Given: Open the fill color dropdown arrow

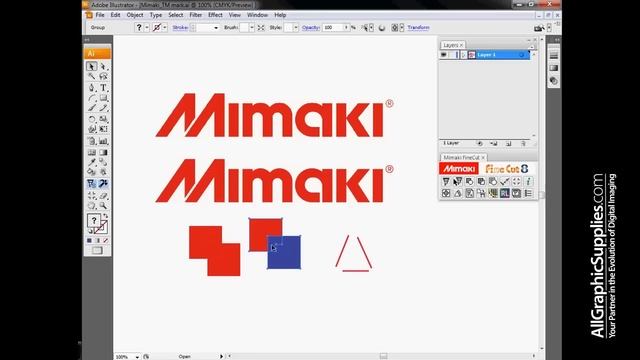Looking at the screenshot, I should 147,27.
